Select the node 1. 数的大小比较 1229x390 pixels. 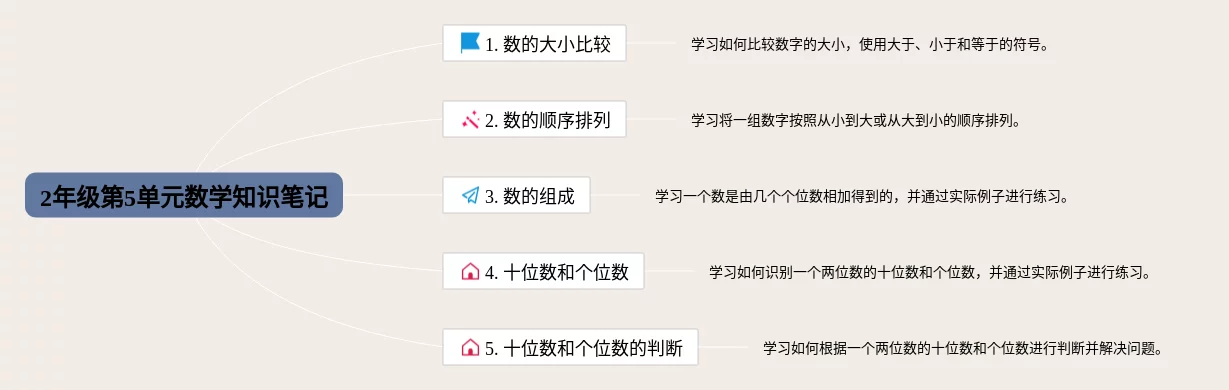(x=534, y=43)
